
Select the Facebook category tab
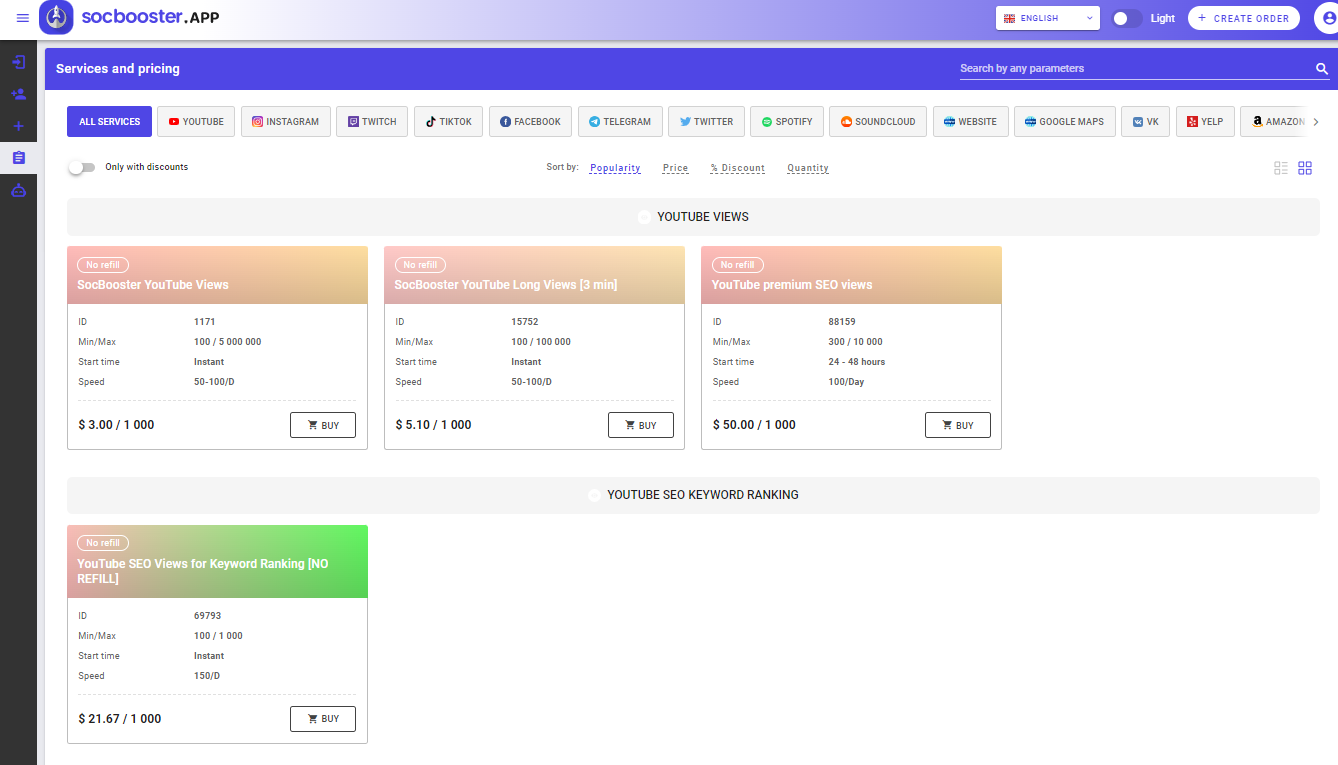[531, 122]
